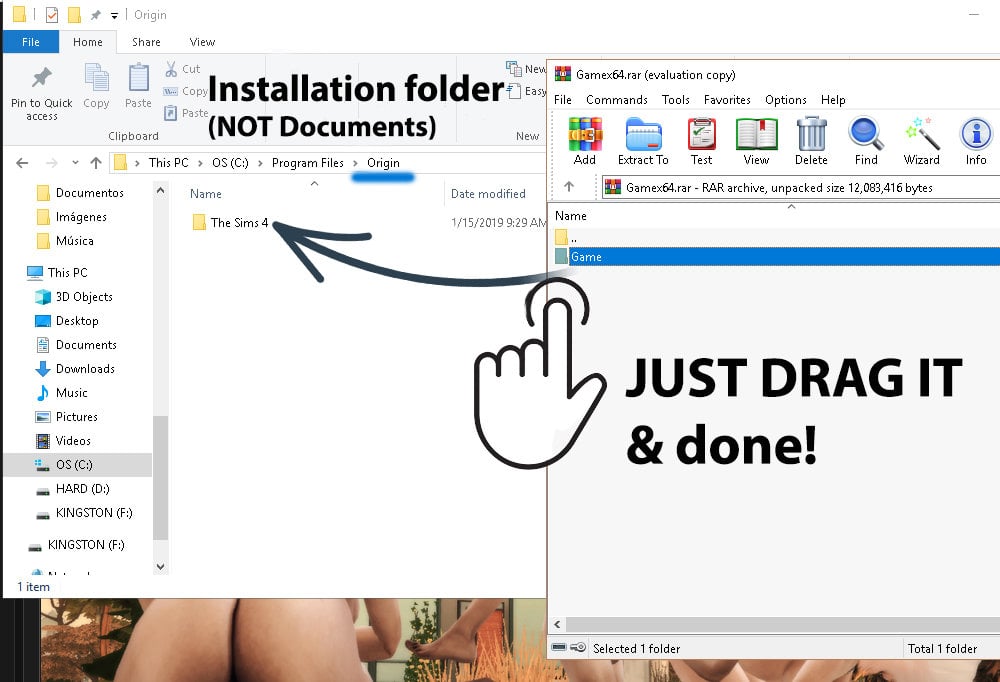Click the navigation pane scroll down arrow
This screenshot has height=682, width=1000.
[x=161, y=567]
